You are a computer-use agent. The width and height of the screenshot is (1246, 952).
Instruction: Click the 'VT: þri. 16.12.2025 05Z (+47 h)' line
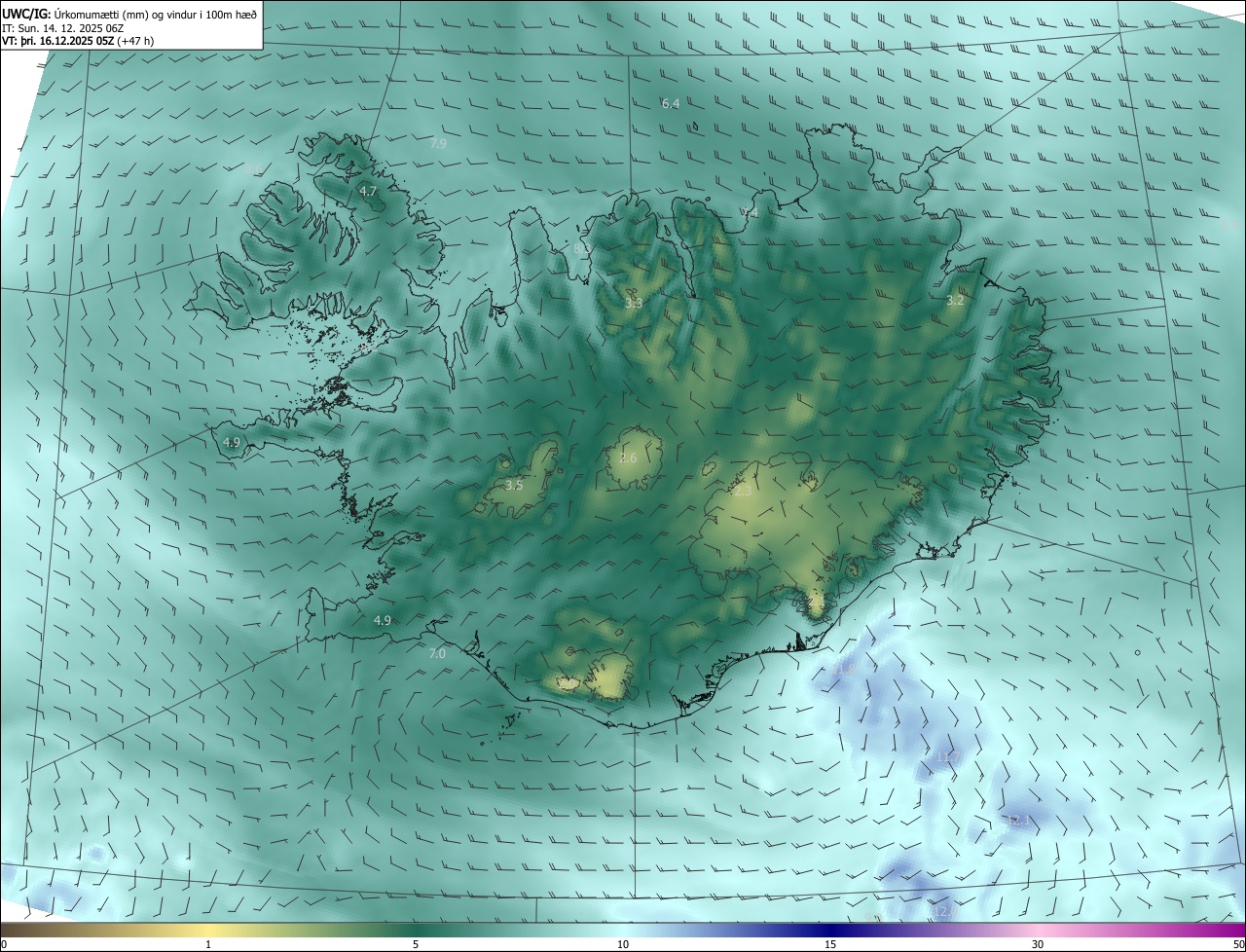click(x=78, y=41)
